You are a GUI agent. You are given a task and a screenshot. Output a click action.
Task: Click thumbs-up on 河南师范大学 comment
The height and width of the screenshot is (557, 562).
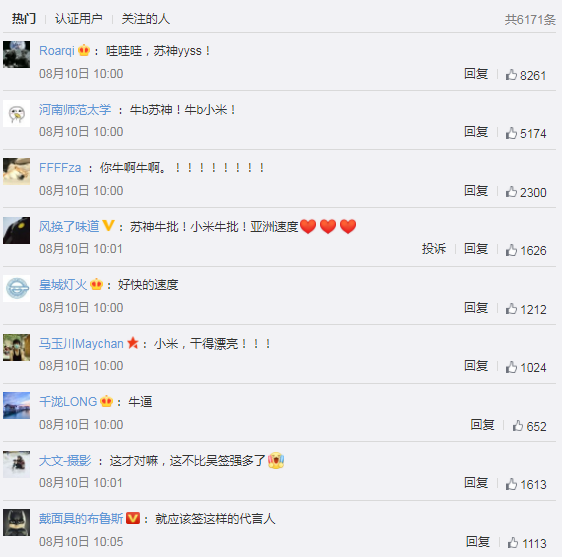point(511,133)
